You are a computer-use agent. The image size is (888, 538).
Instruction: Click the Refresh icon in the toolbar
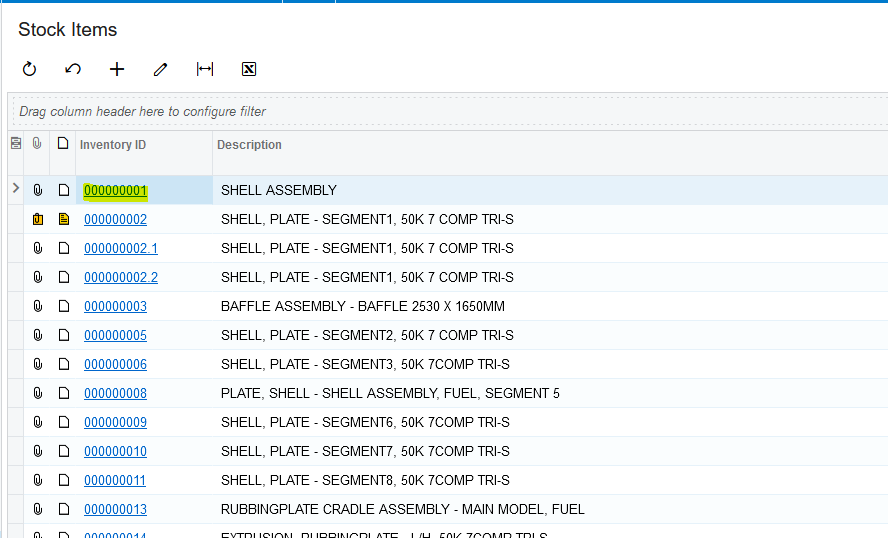(x=29, y=69)
